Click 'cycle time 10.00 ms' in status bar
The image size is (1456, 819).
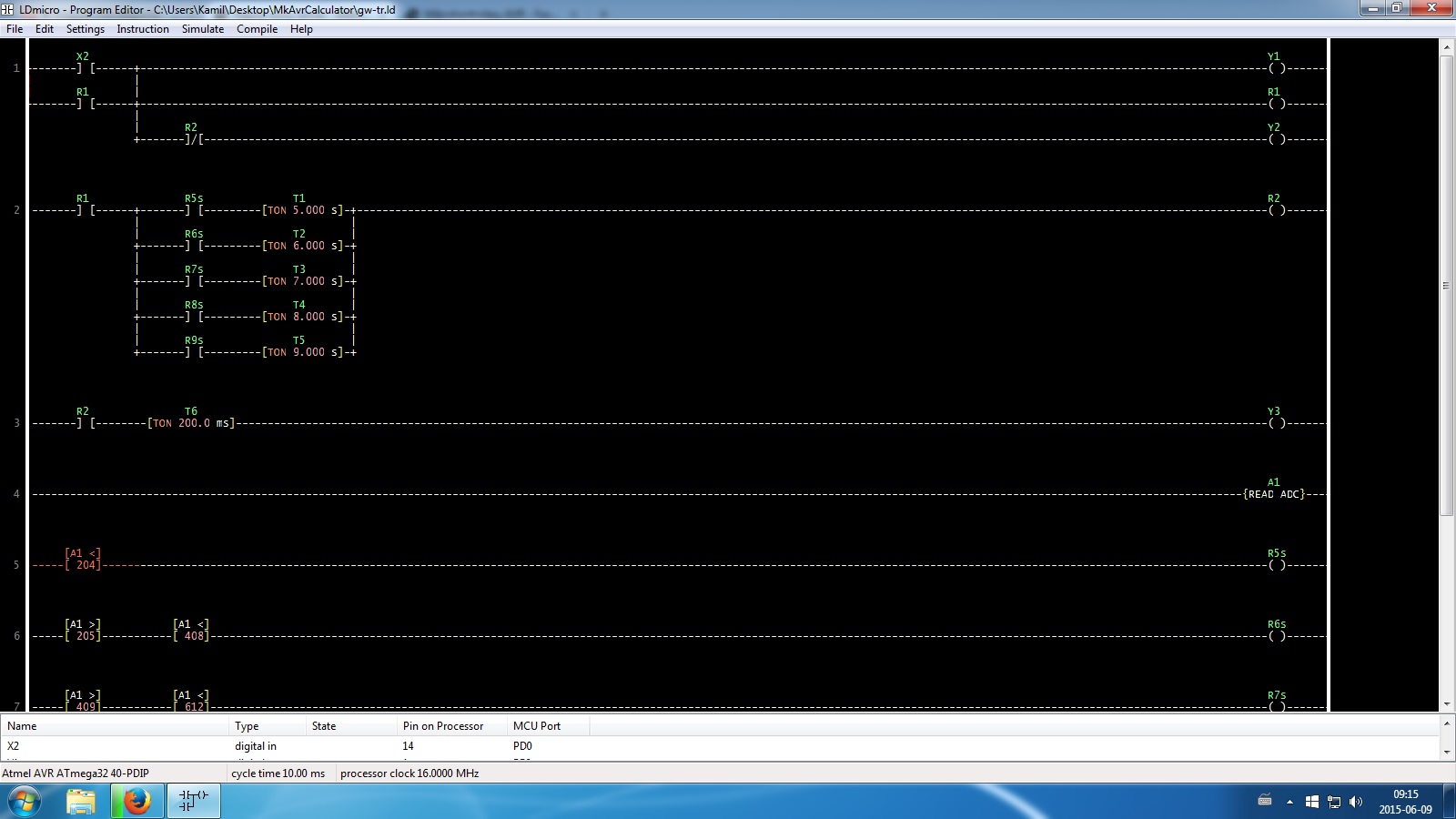point(278,773)
